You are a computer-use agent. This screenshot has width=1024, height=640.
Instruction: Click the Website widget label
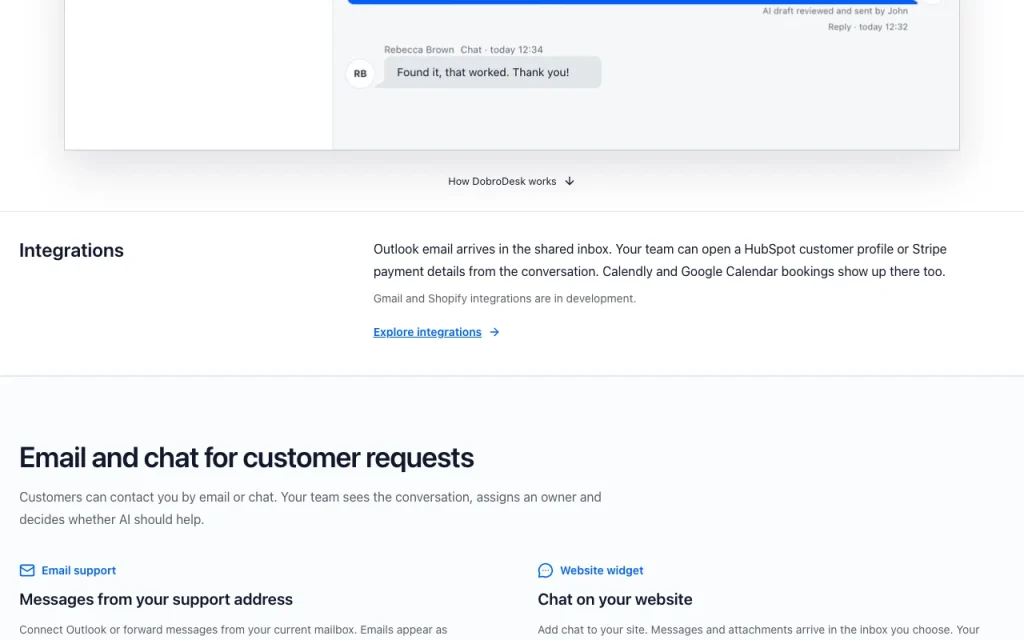[601, 571]
